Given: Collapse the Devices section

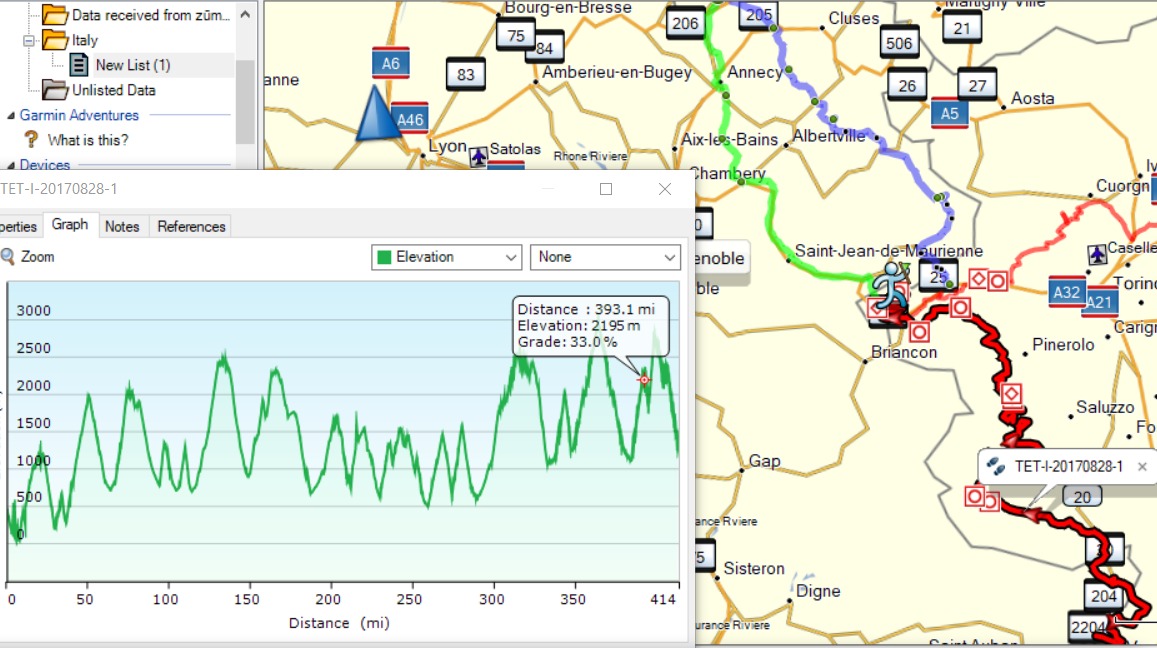Looking at the screenshot, I should [10, 165].
